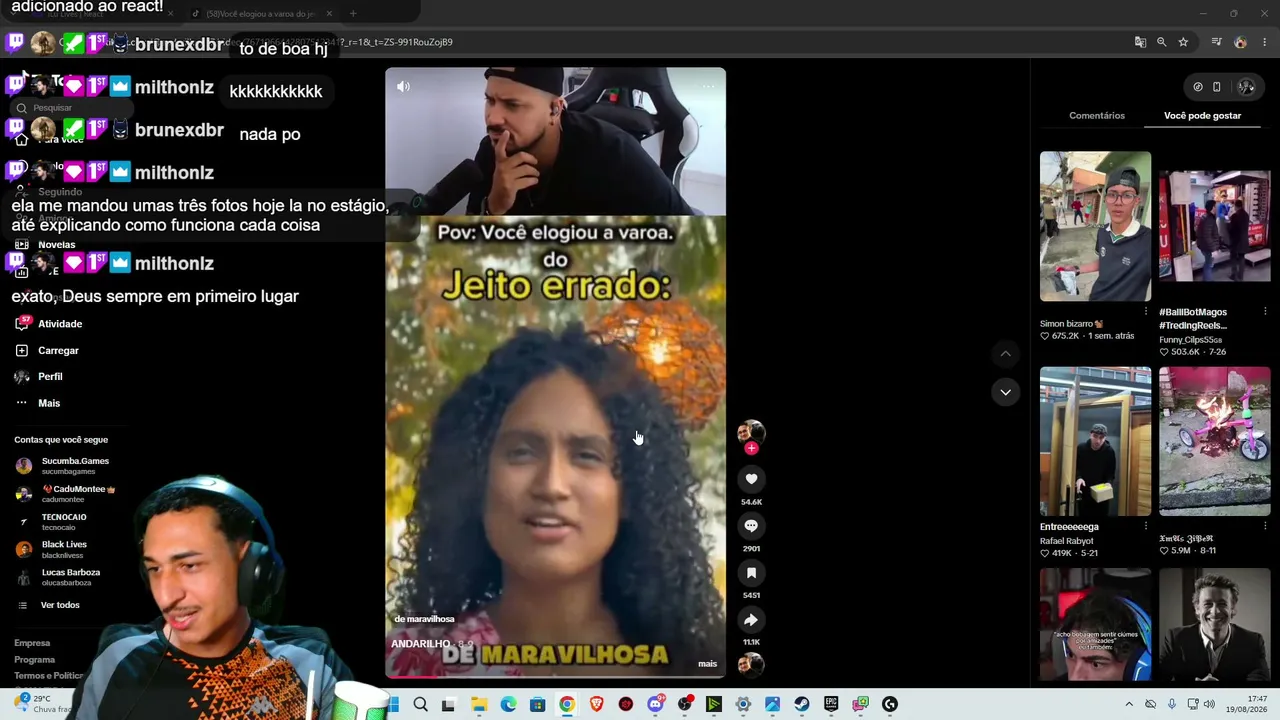The width and height of the screenshot is (1280, 720).
Task: Open Windows taskbar search
Action: coord(421,704)
